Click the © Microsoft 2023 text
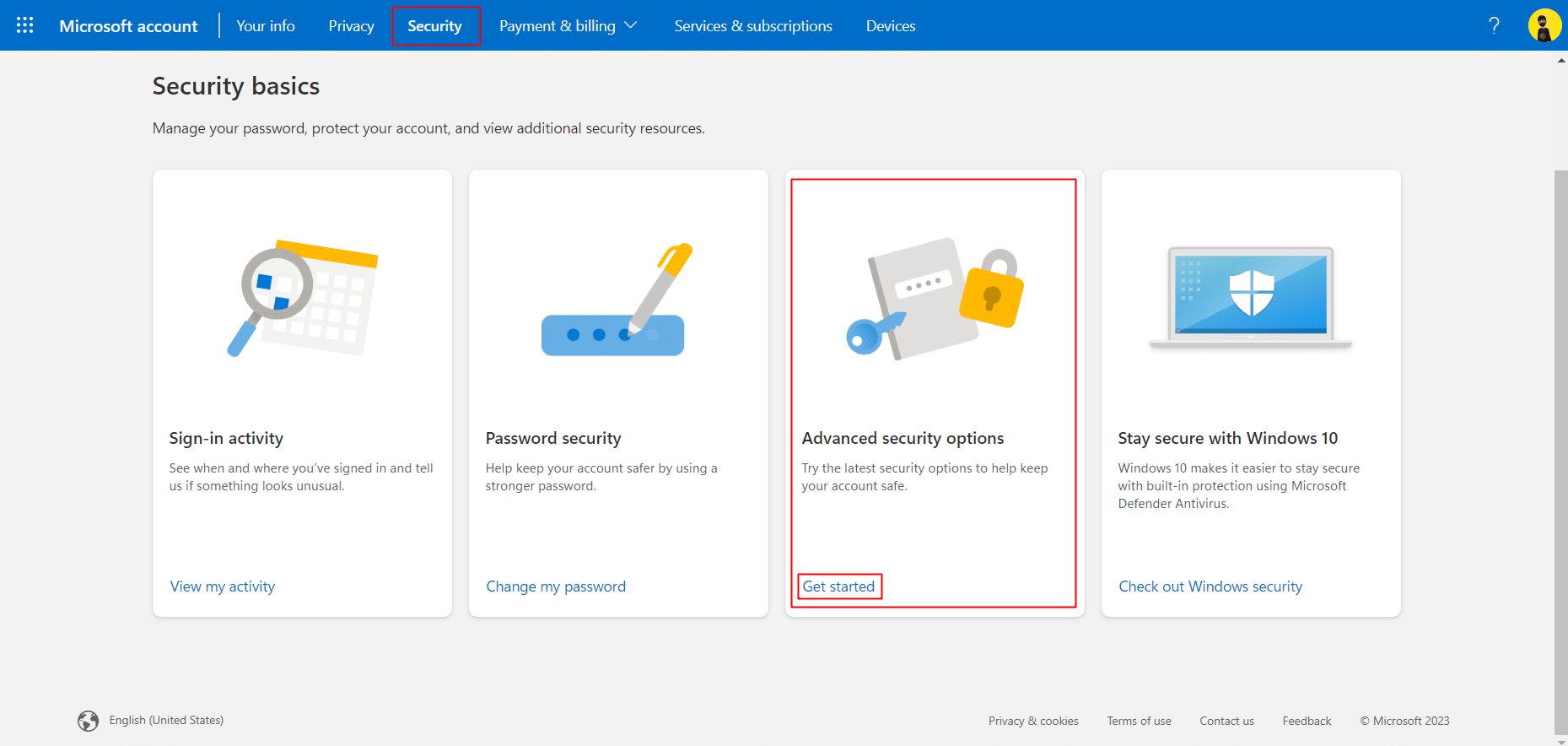The height and width of the screenshot is (746, 1568). pos(1404,721)
